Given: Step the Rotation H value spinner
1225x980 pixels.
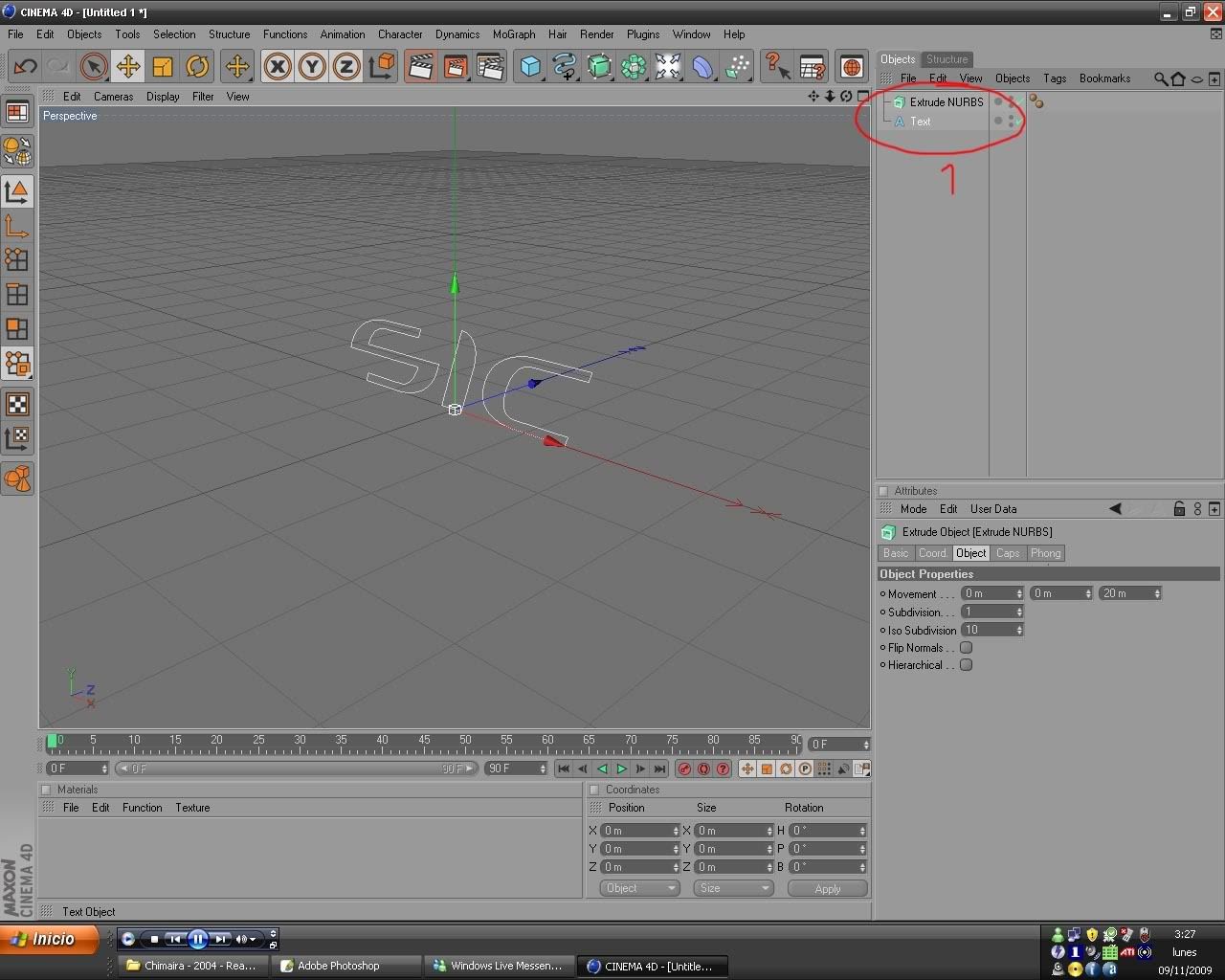Looking at the screenshot, I should 863,831.
